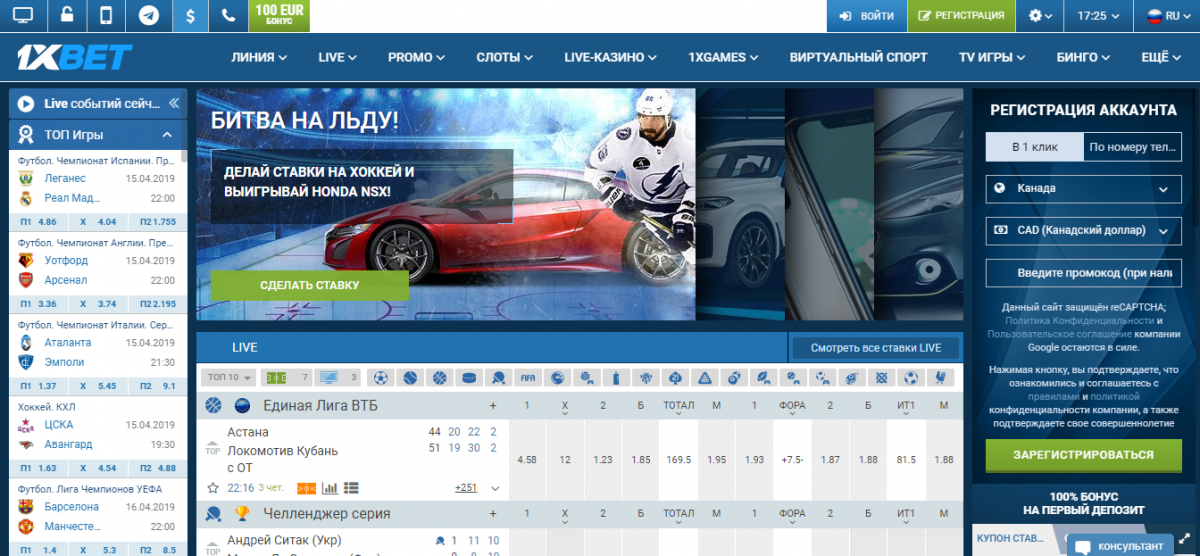This screenshot has height=556, width=1200.
Task: Click the TOP marker beside Астана
Action: click(213, 446)
